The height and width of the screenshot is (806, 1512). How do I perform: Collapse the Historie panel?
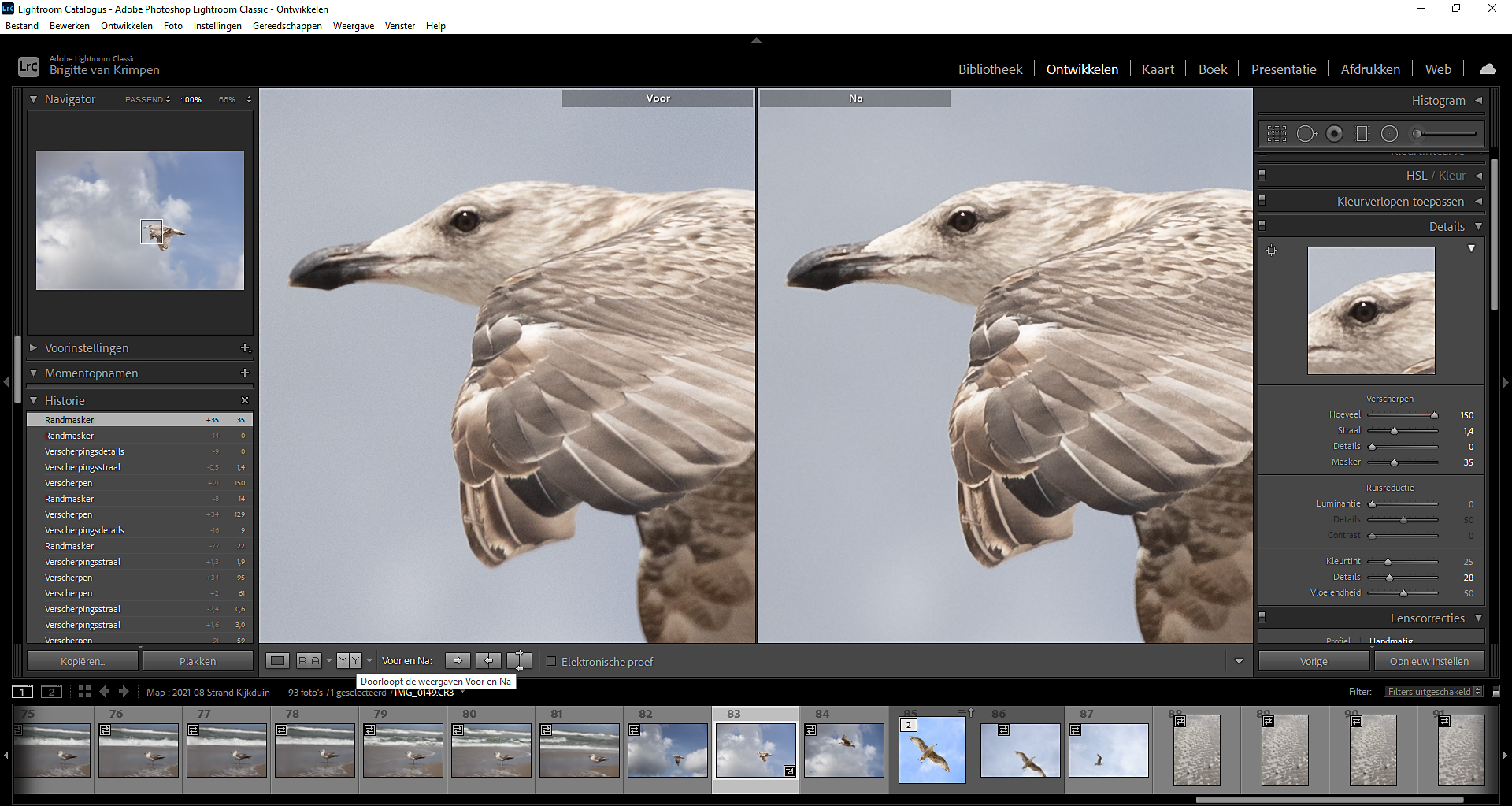tap(33, 400)
